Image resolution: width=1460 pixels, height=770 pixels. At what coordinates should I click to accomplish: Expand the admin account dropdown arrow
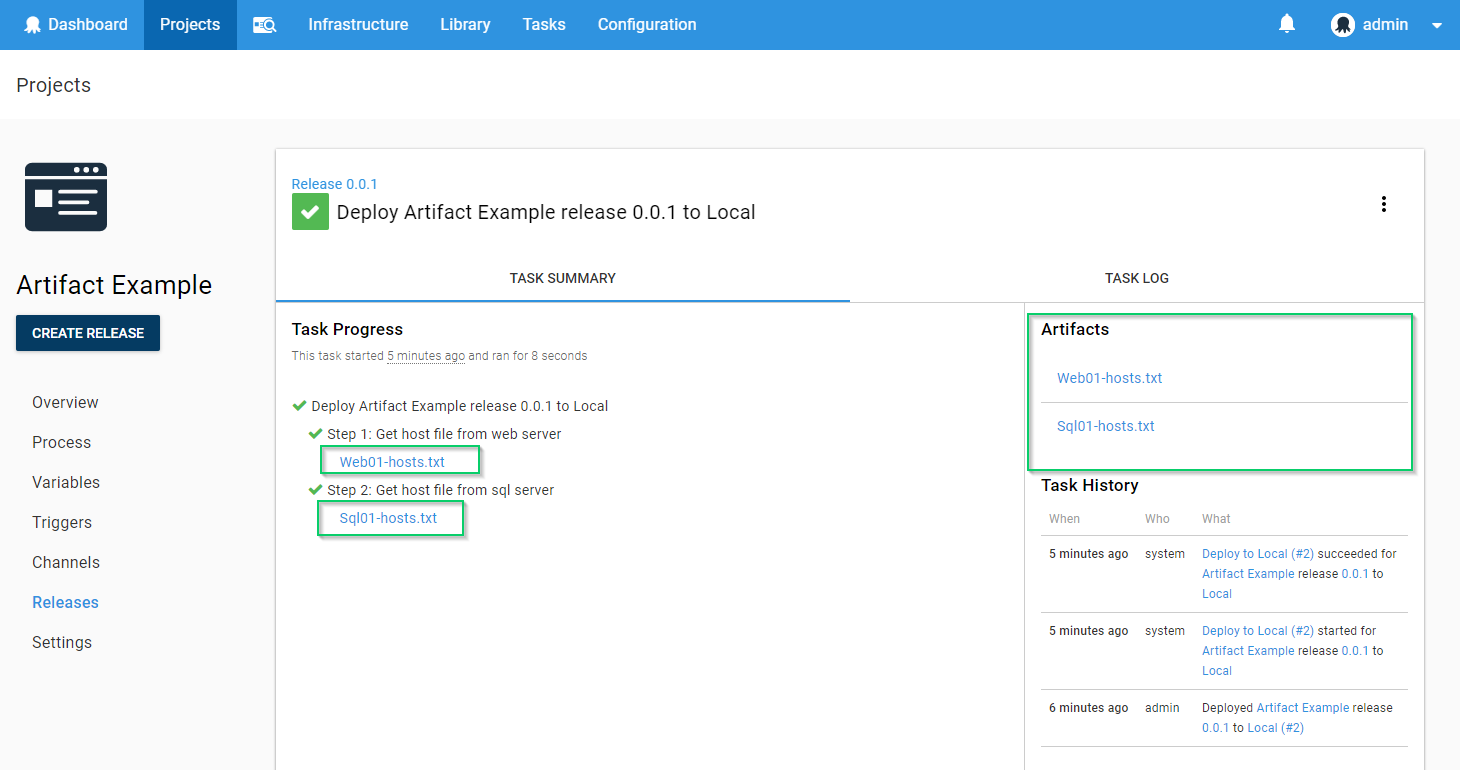(x=1437, y=26)
